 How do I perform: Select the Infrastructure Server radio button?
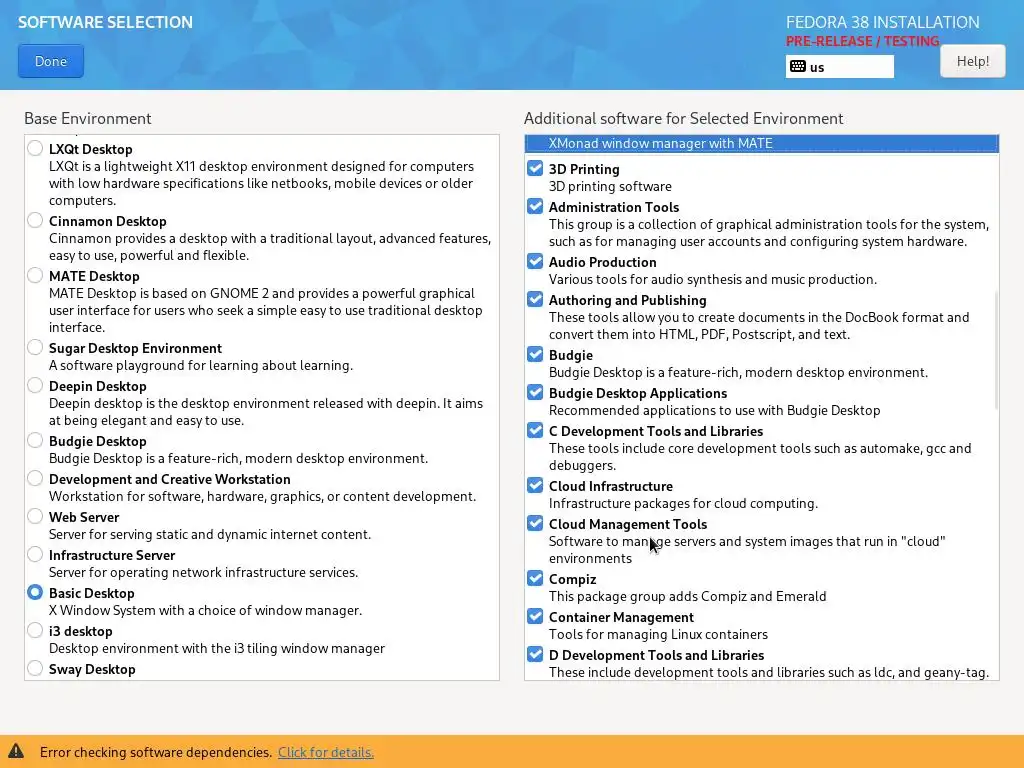point(35,554)
